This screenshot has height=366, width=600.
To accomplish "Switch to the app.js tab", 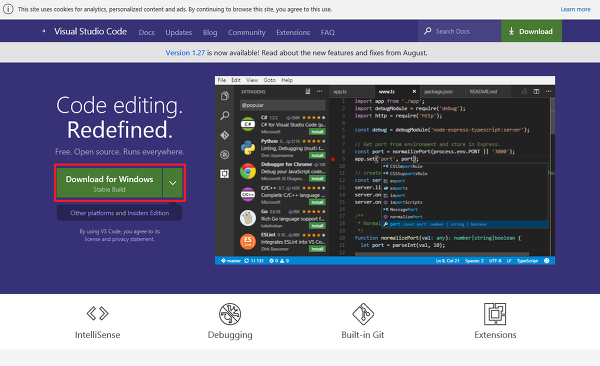I will pyautogui.click(x=351, y=92).
